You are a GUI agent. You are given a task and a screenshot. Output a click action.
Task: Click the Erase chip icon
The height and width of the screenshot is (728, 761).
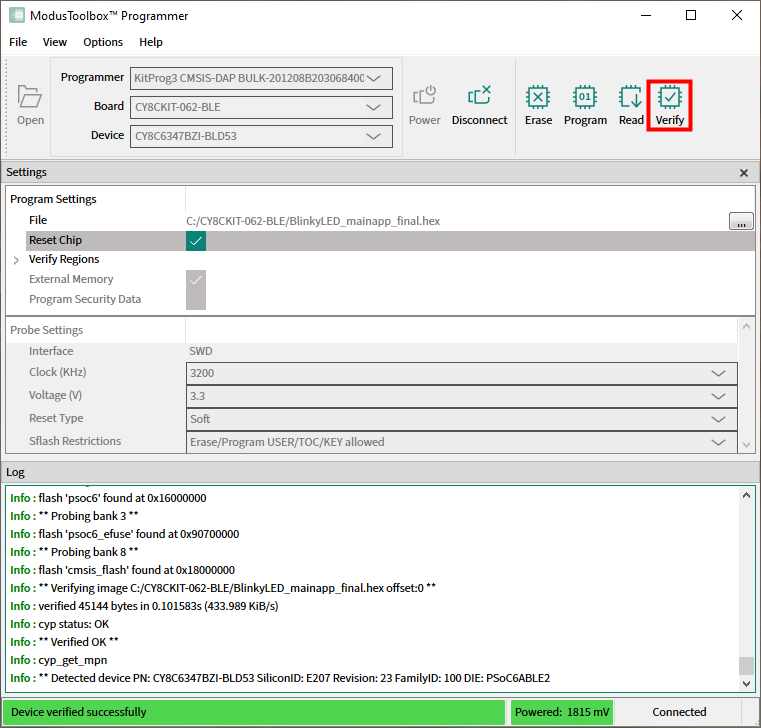click(x=538, y=98)
